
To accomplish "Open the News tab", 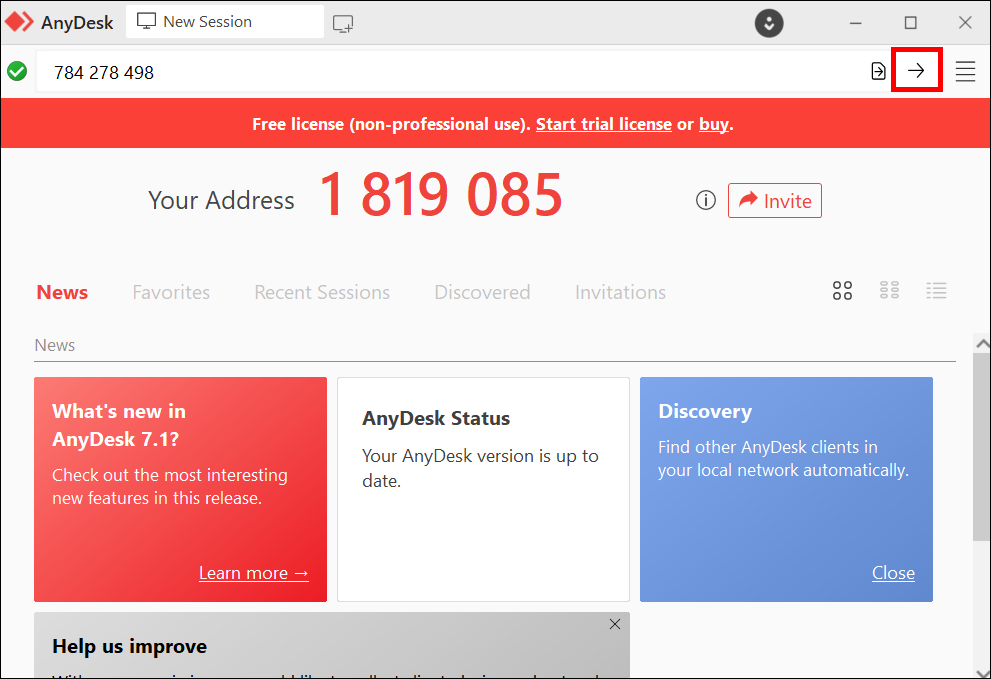I will tap(62, 292).
